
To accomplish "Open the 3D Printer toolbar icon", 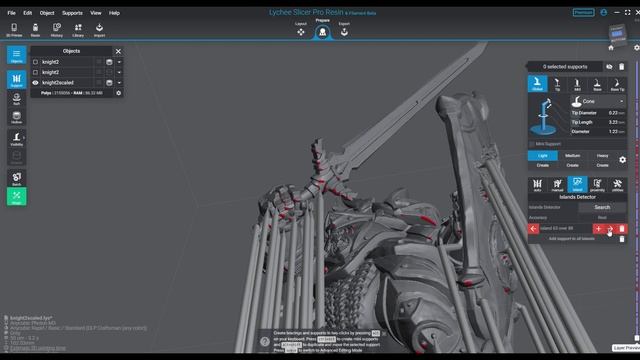I will click(x=14, y=30).
